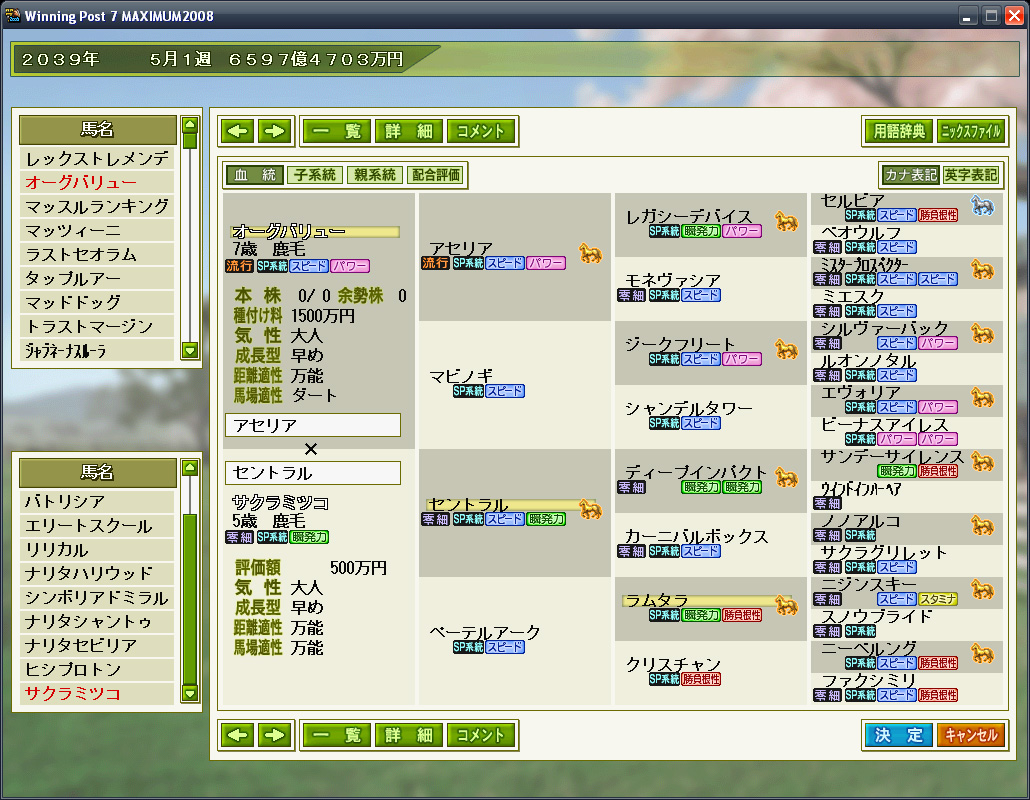Image resolution: width=1030 pixels, height=800 pixels.
Task: Click the セントラル sire name field
Action: point(313,473)
